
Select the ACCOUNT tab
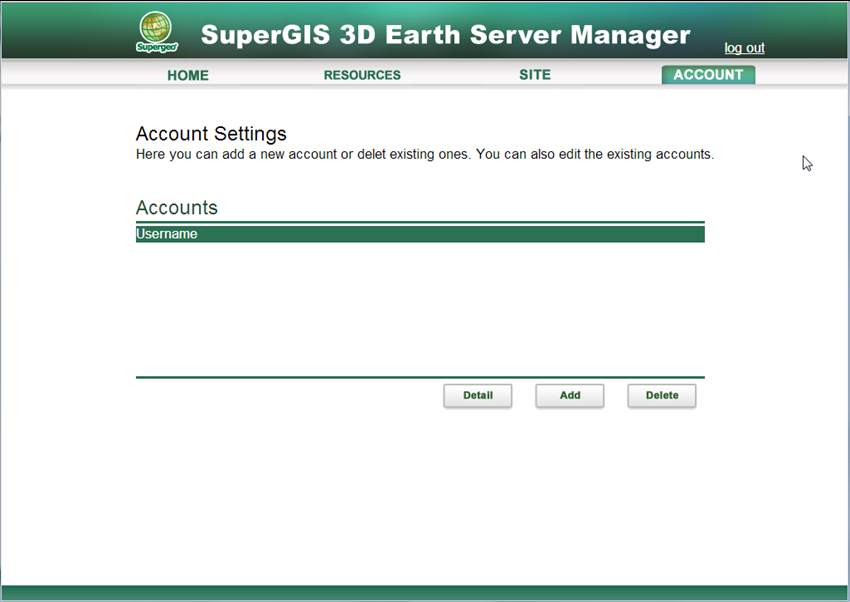[708, 75]
